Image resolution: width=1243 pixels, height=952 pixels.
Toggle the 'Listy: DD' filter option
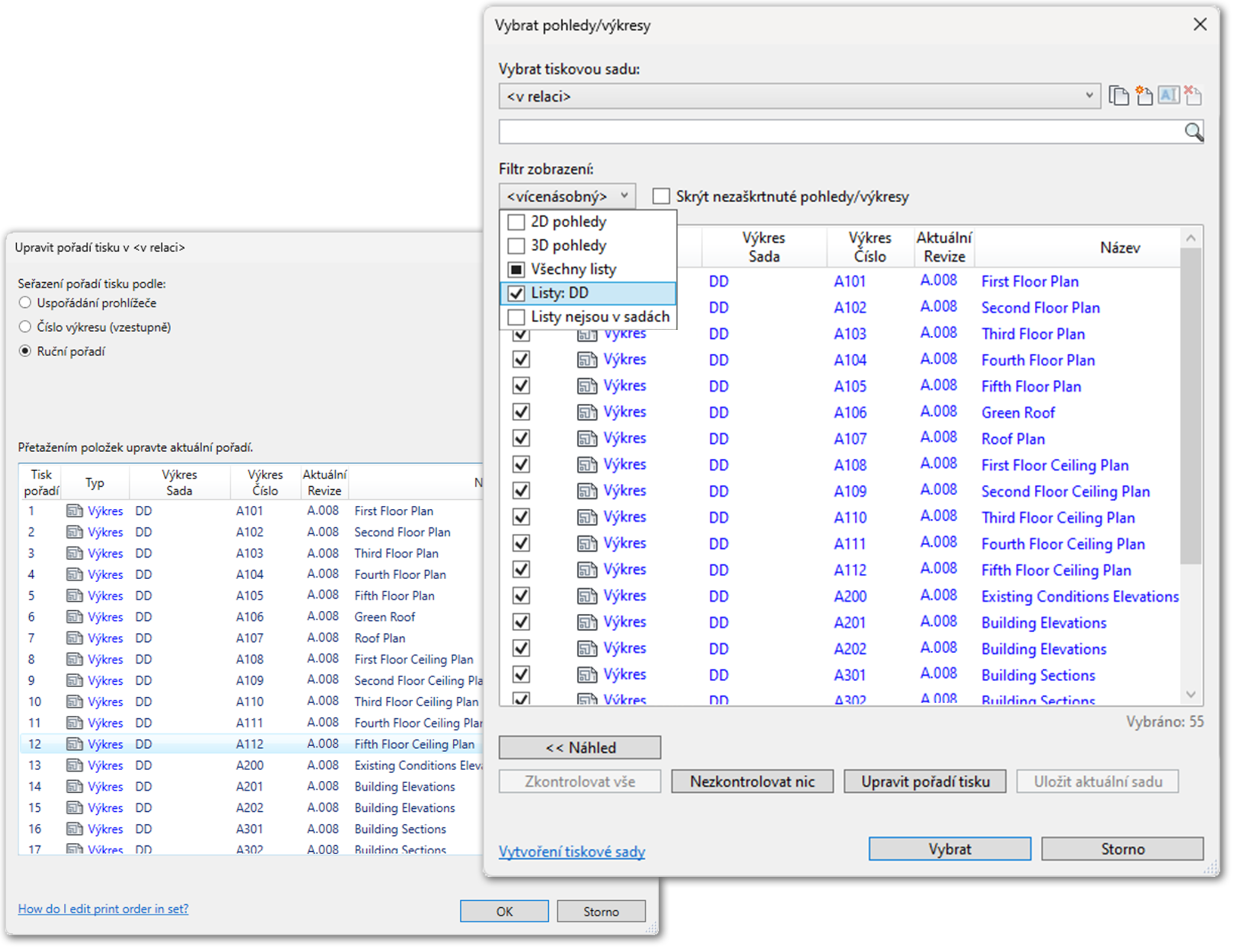(516, 293)
